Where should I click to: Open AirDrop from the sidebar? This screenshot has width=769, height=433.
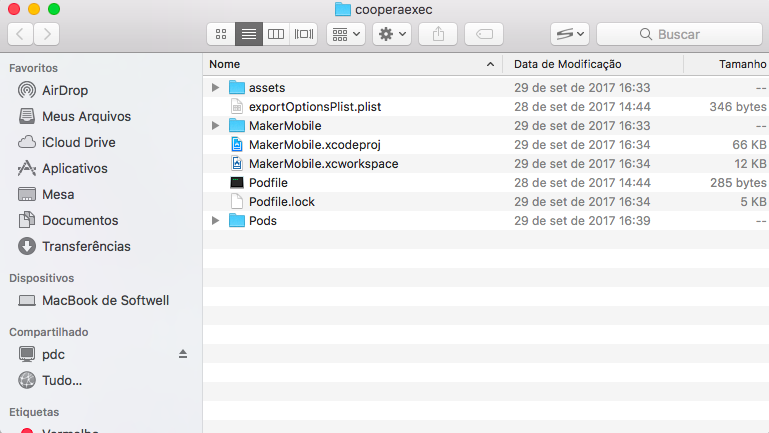pos(64,90)
